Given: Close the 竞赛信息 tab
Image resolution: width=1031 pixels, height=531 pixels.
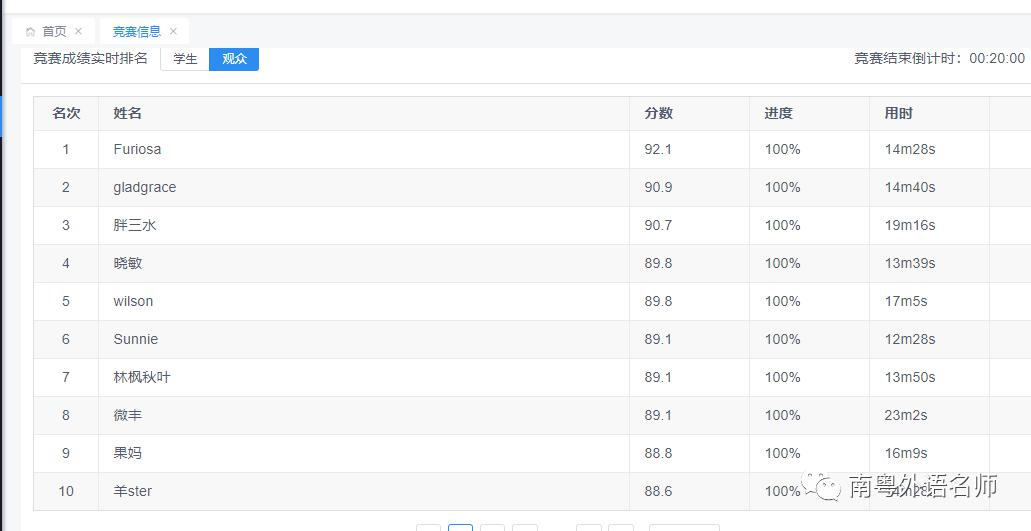Looking at the screenshot, I should tap(173, 32).
